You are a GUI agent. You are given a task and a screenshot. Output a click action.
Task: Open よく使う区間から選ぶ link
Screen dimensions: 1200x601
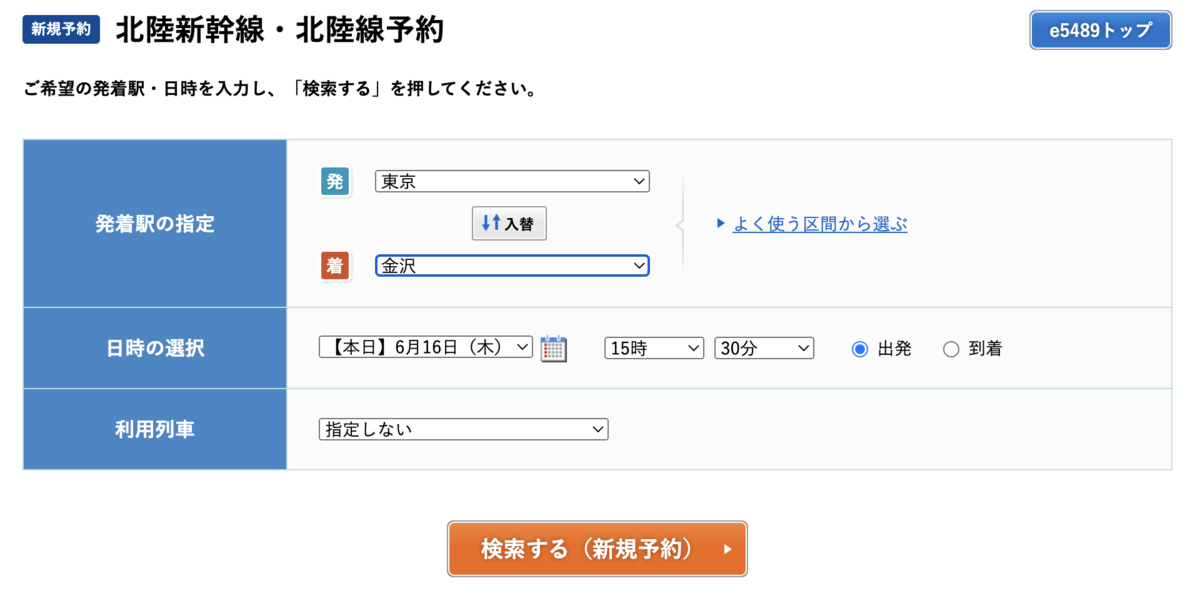pos(820,224)
